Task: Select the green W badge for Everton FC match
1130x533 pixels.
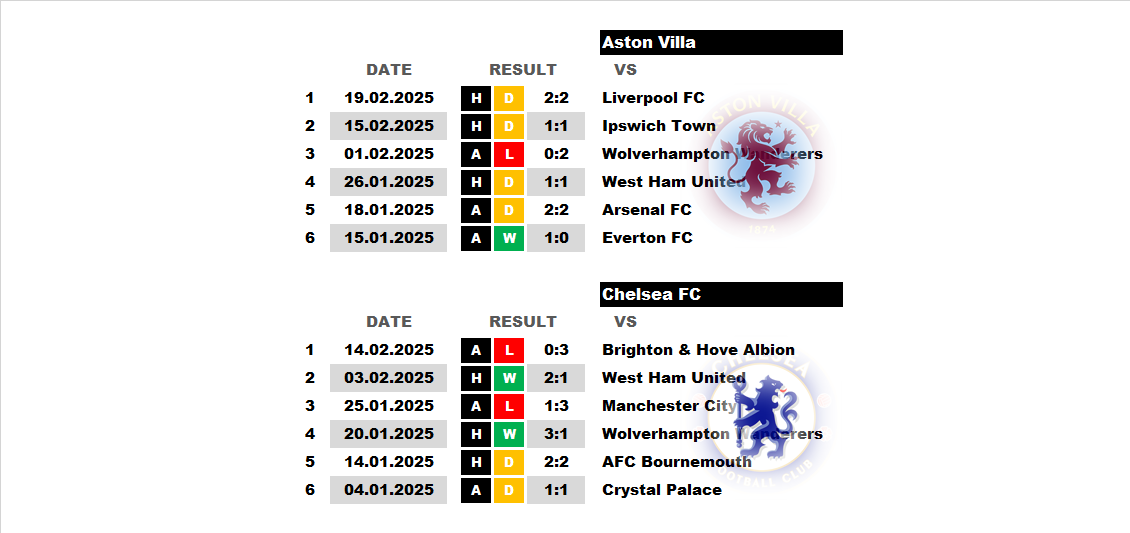Action: pyautogui.click(x=509, y=238)
